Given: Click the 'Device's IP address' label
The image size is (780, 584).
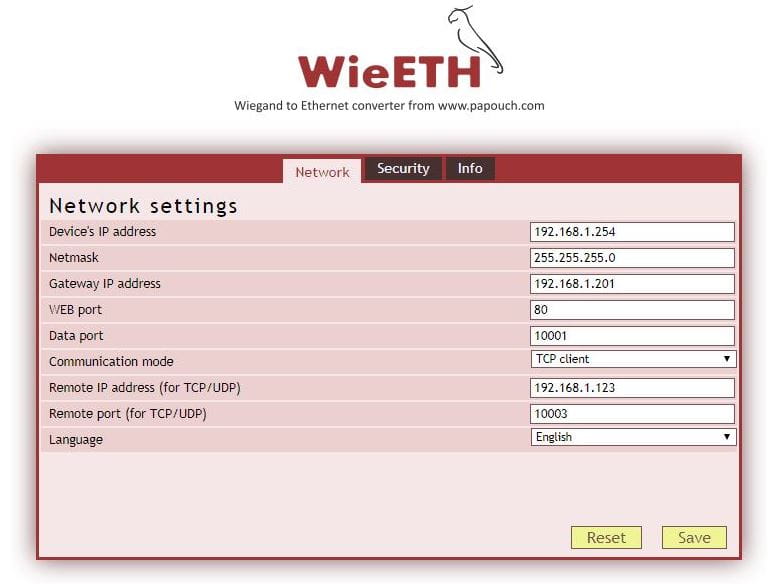Looking at the screenshot, I should click(102, 232).
